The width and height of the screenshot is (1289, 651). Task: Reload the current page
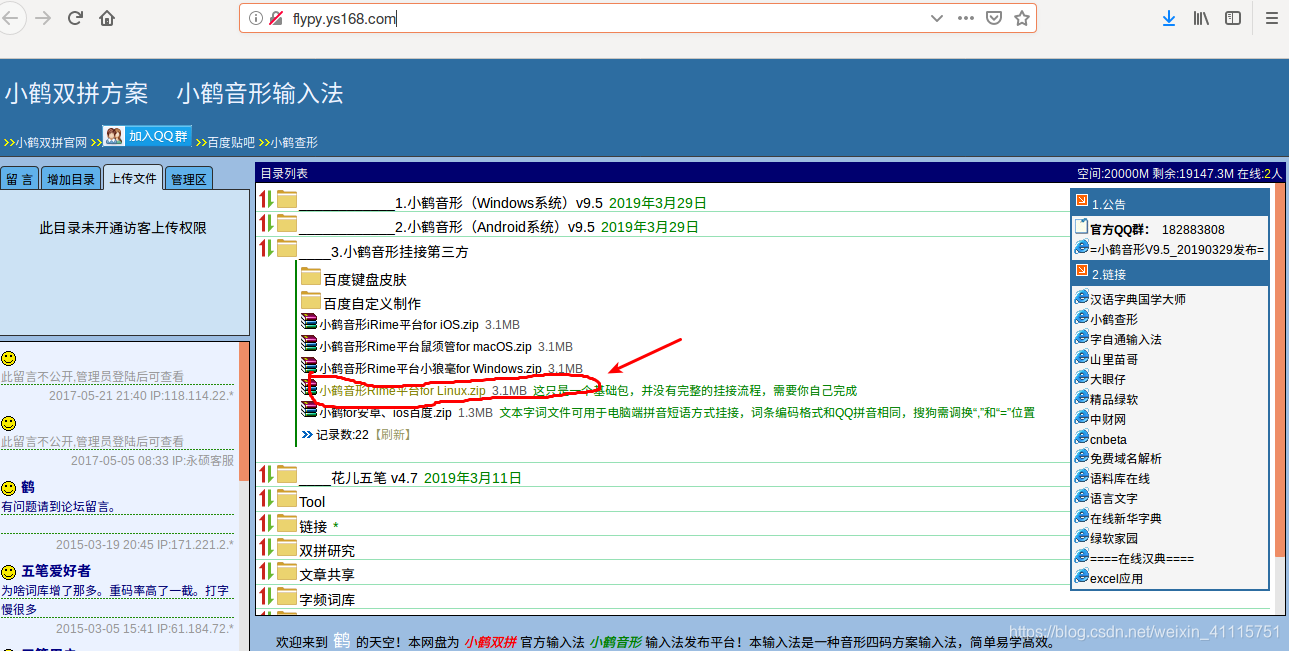tap(75, 18)
